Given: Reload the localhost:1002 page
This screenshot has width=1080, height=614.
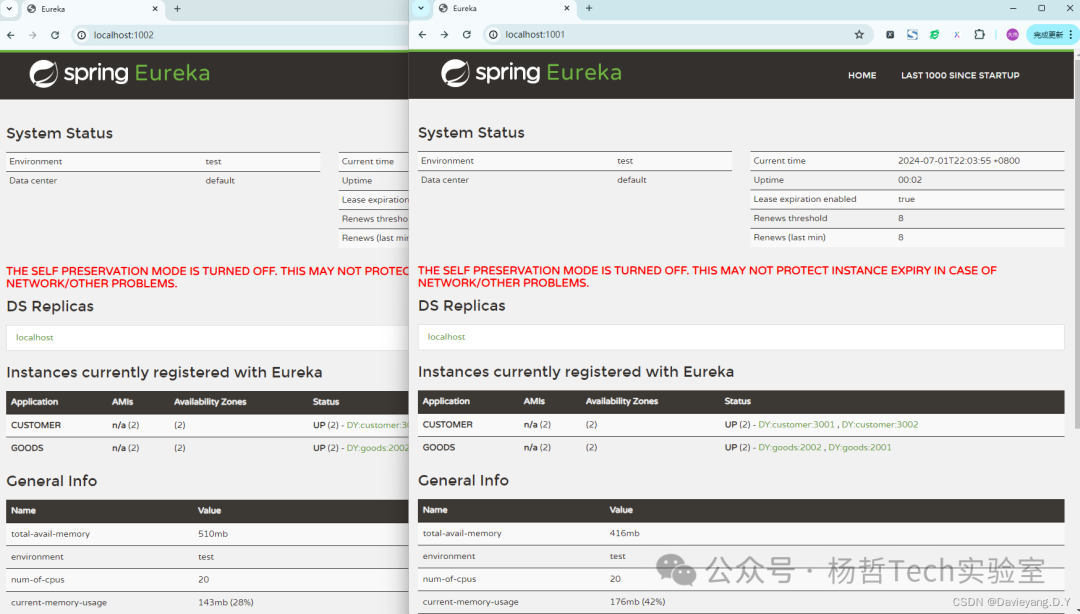Looking at the screenshot, I should pos(55,35).
